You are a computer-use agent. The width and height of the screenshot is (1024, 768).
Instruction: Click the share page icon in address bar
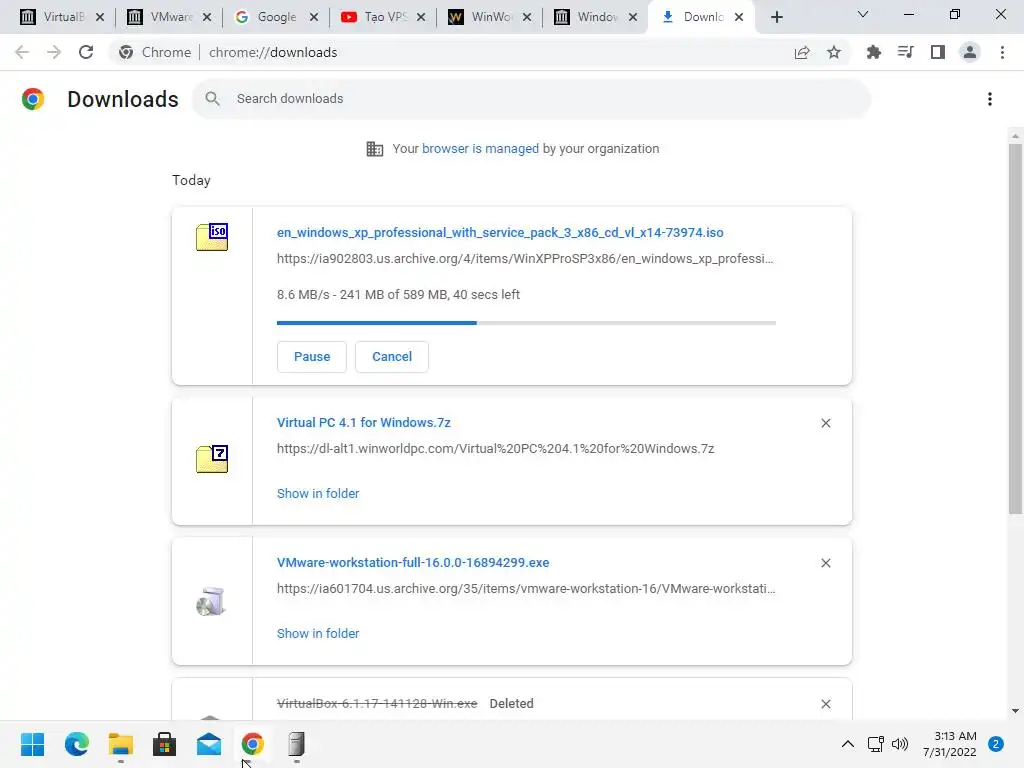click(x=802, y=52)
